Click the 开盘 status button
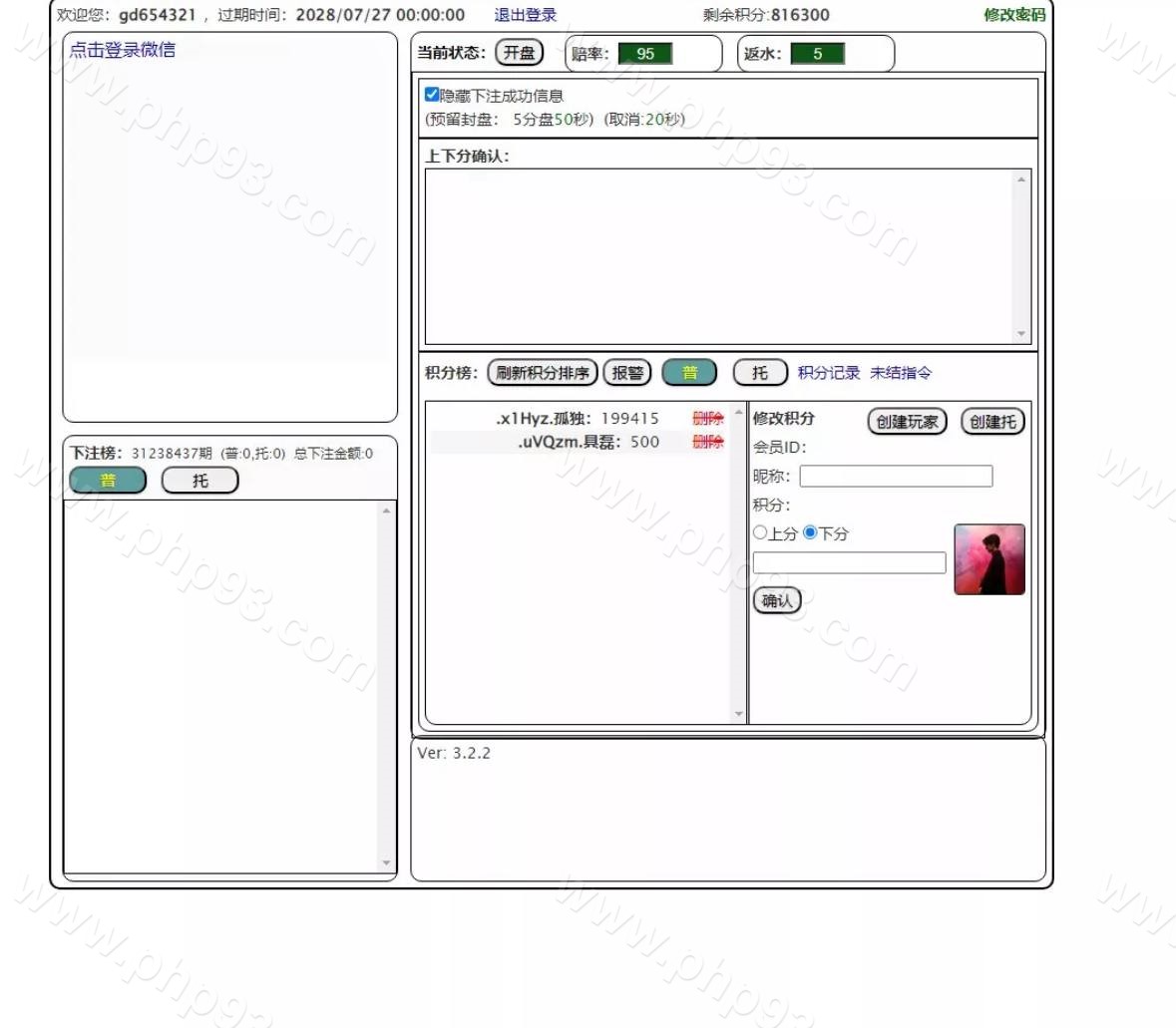The image size is (1176, 1028). 519,53
